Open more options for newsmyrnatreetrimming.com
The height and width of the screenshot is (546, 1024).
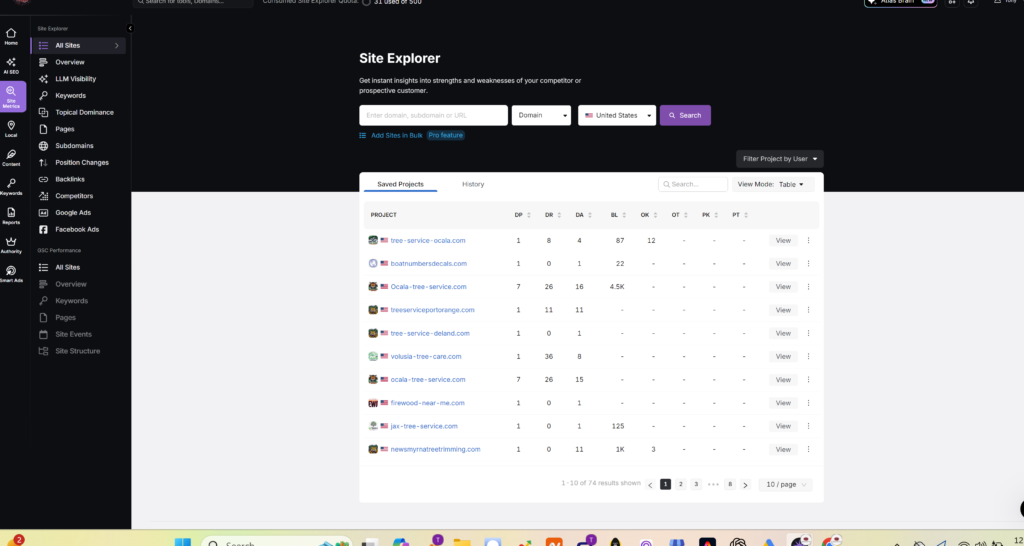coord(808,449)
